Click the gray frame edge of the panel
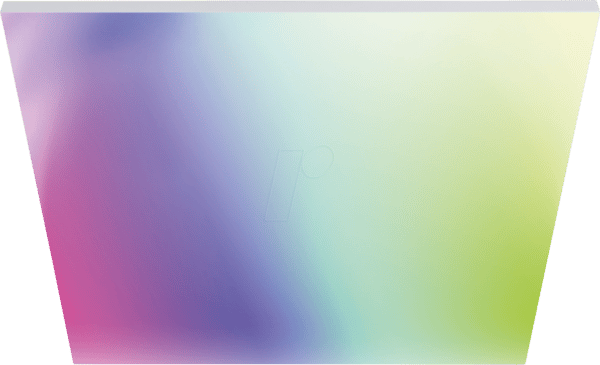This screenshot has width=600, height=365. pyautogui.click(x=300, y=6)
